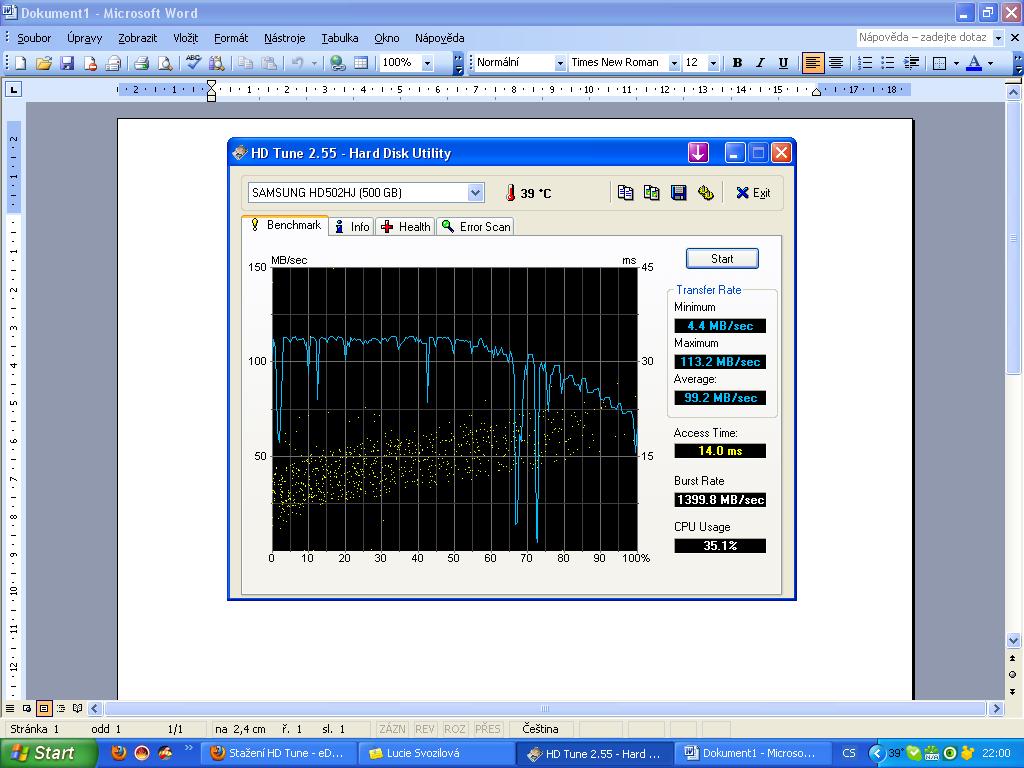Switch to the Health tab
The image size is (1024, 768).
point(405,227)
